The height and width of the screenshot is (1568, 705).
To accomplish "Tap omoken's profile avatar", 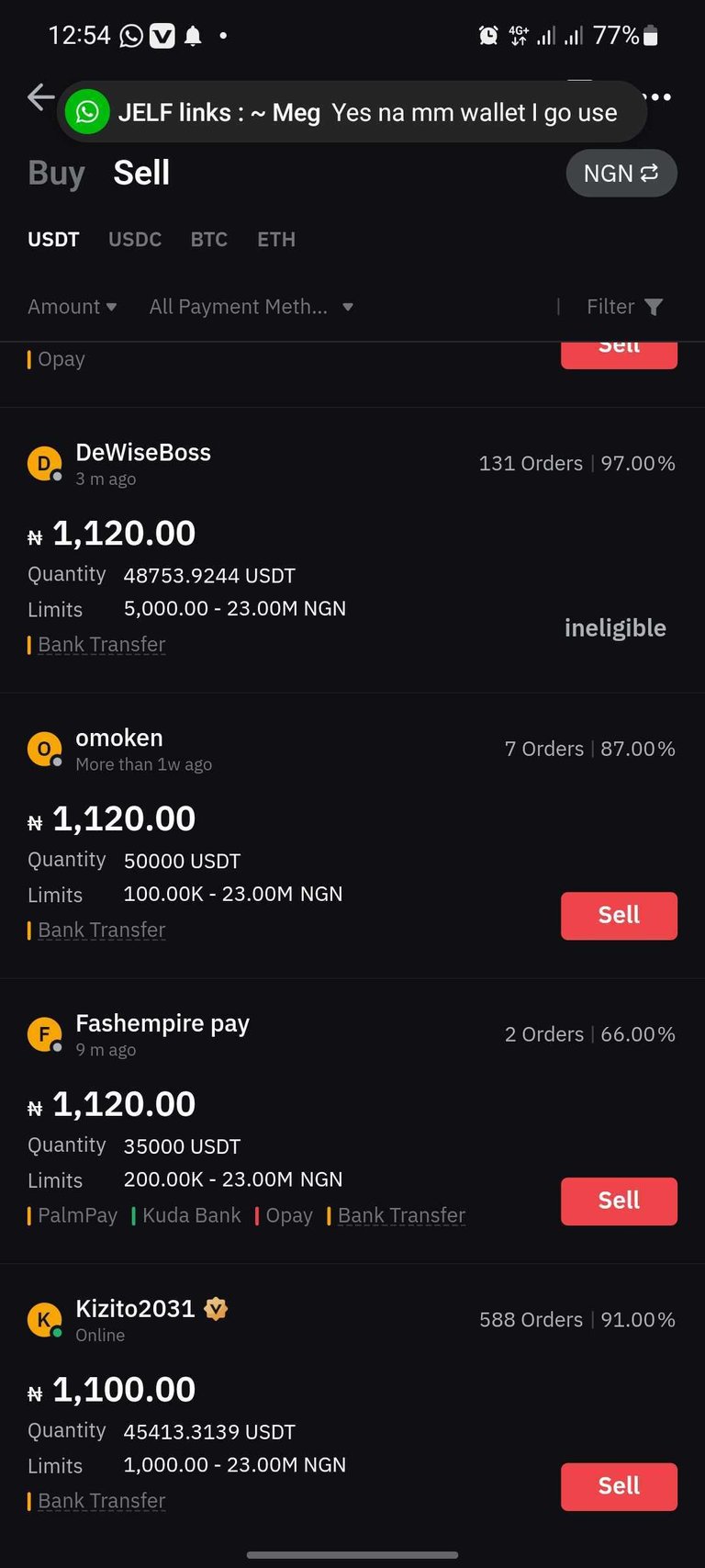I will coord(43,749).
